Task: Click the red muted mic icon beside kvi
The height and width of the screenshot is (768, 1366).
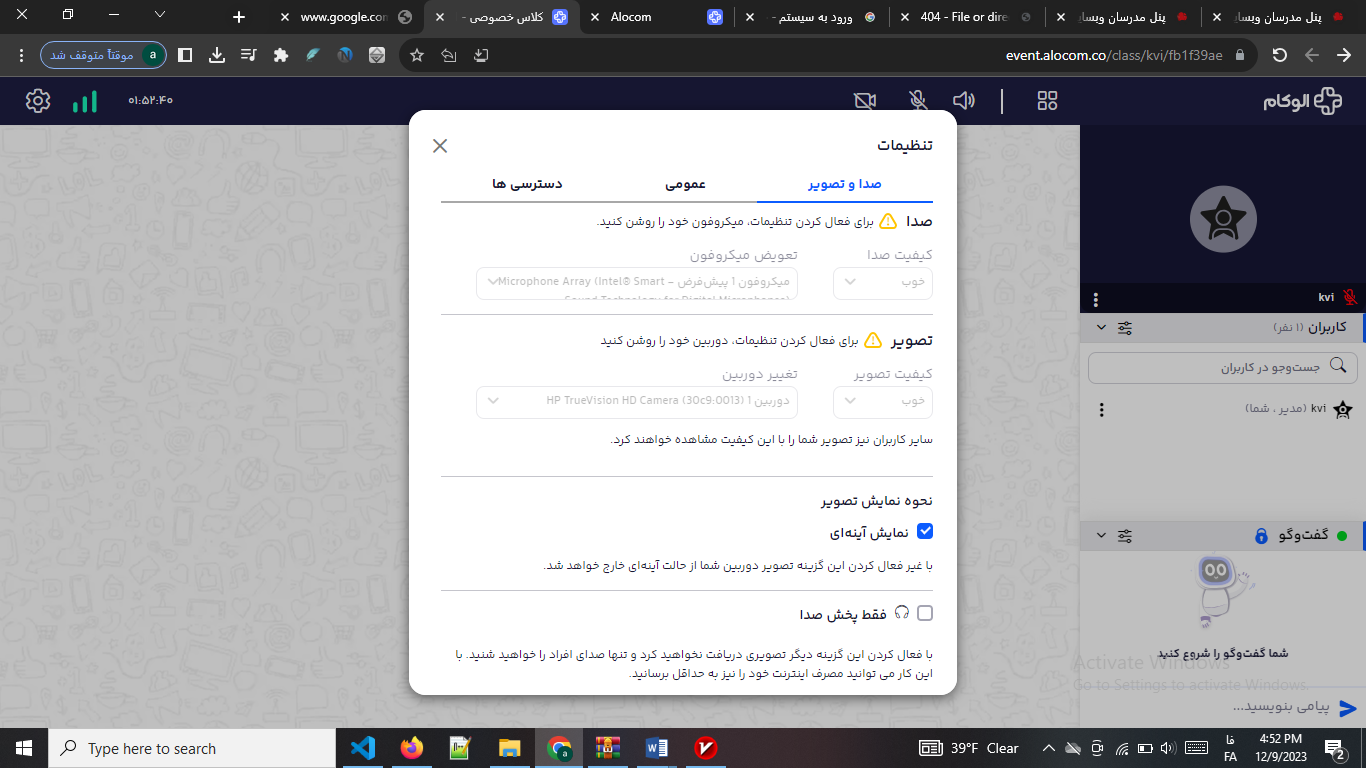Action: coord(1350,298)
